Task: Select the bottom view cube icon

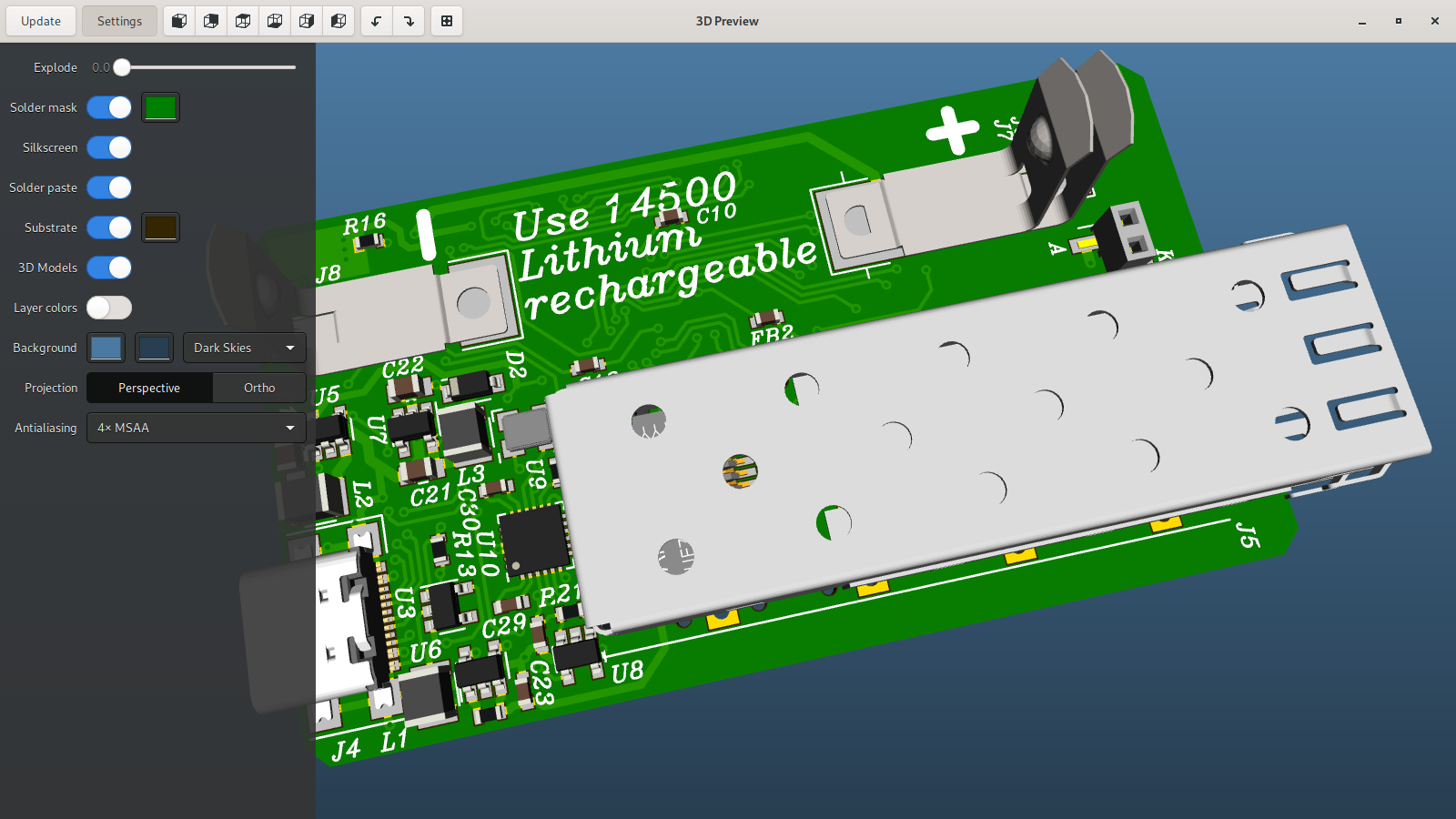Action: coord(275,21)
